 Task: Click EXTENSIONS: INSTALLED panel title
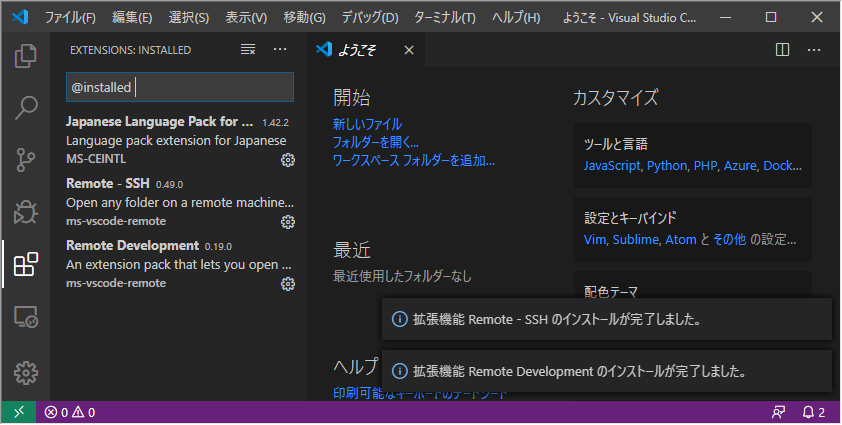(130, 50)
